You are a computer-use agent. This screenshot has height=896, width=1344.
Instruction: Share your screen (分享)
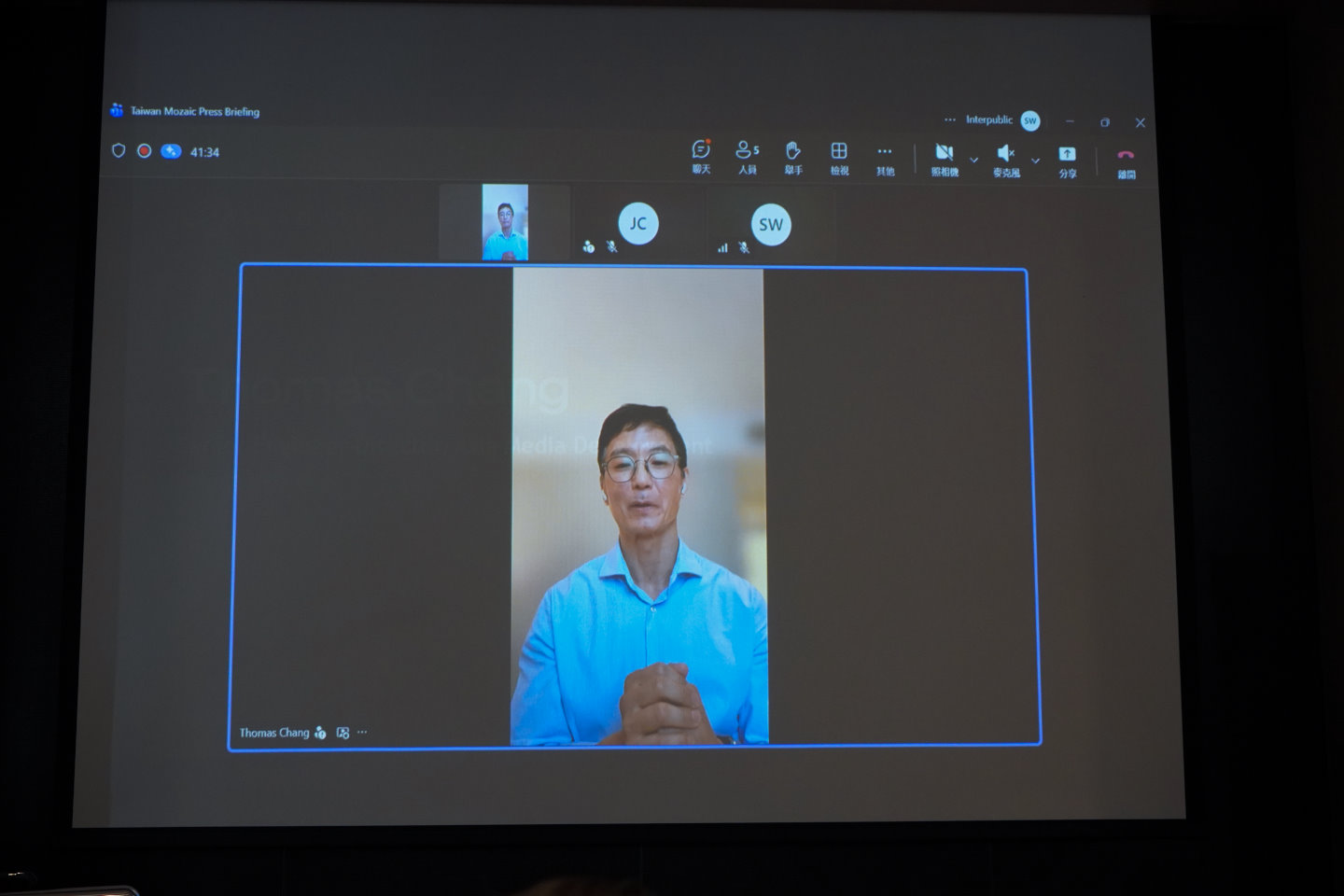(x=1067, y=160)
